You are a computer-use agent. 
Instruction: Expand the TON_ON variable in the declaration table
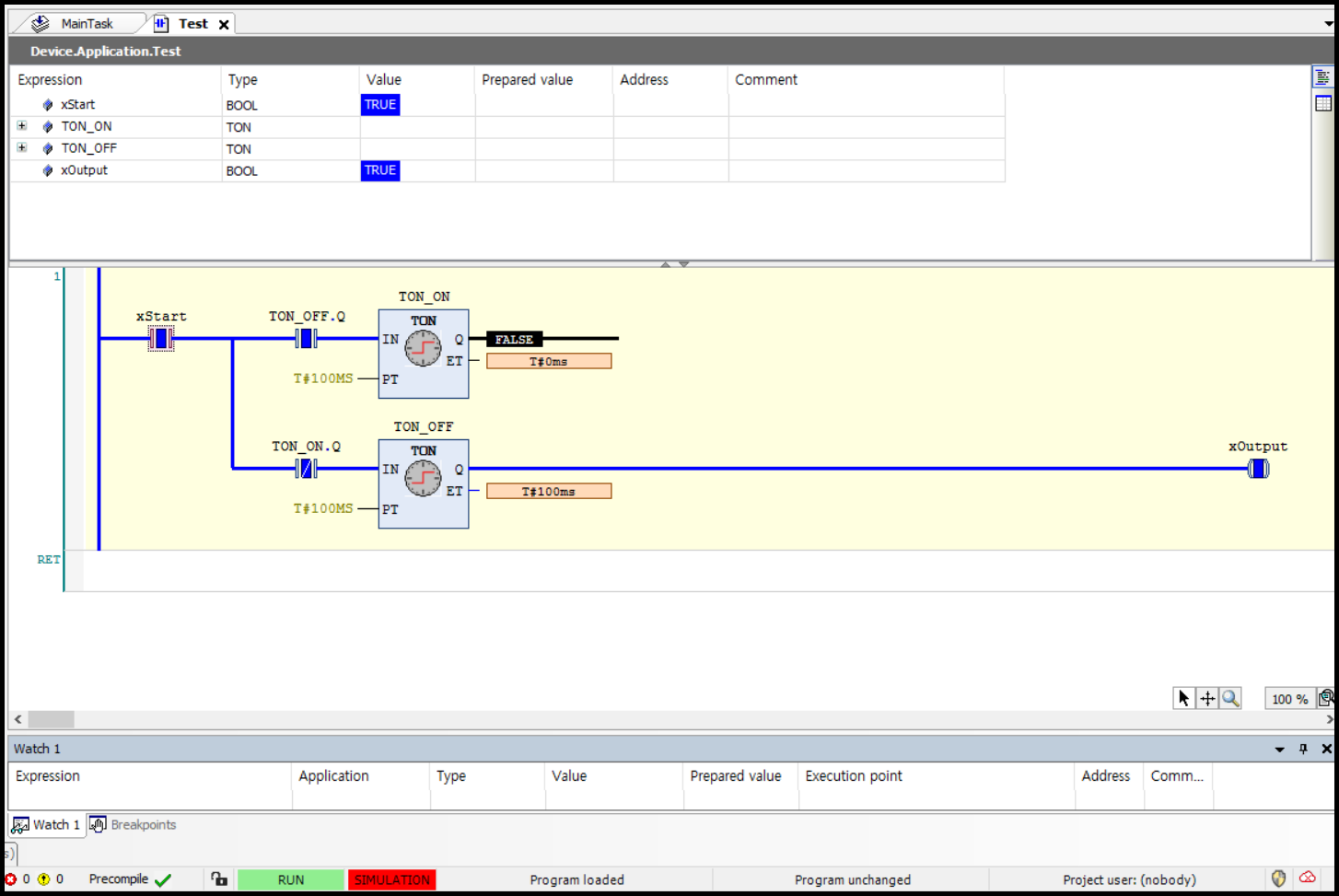pyautogui.click(x=21, y=126)
